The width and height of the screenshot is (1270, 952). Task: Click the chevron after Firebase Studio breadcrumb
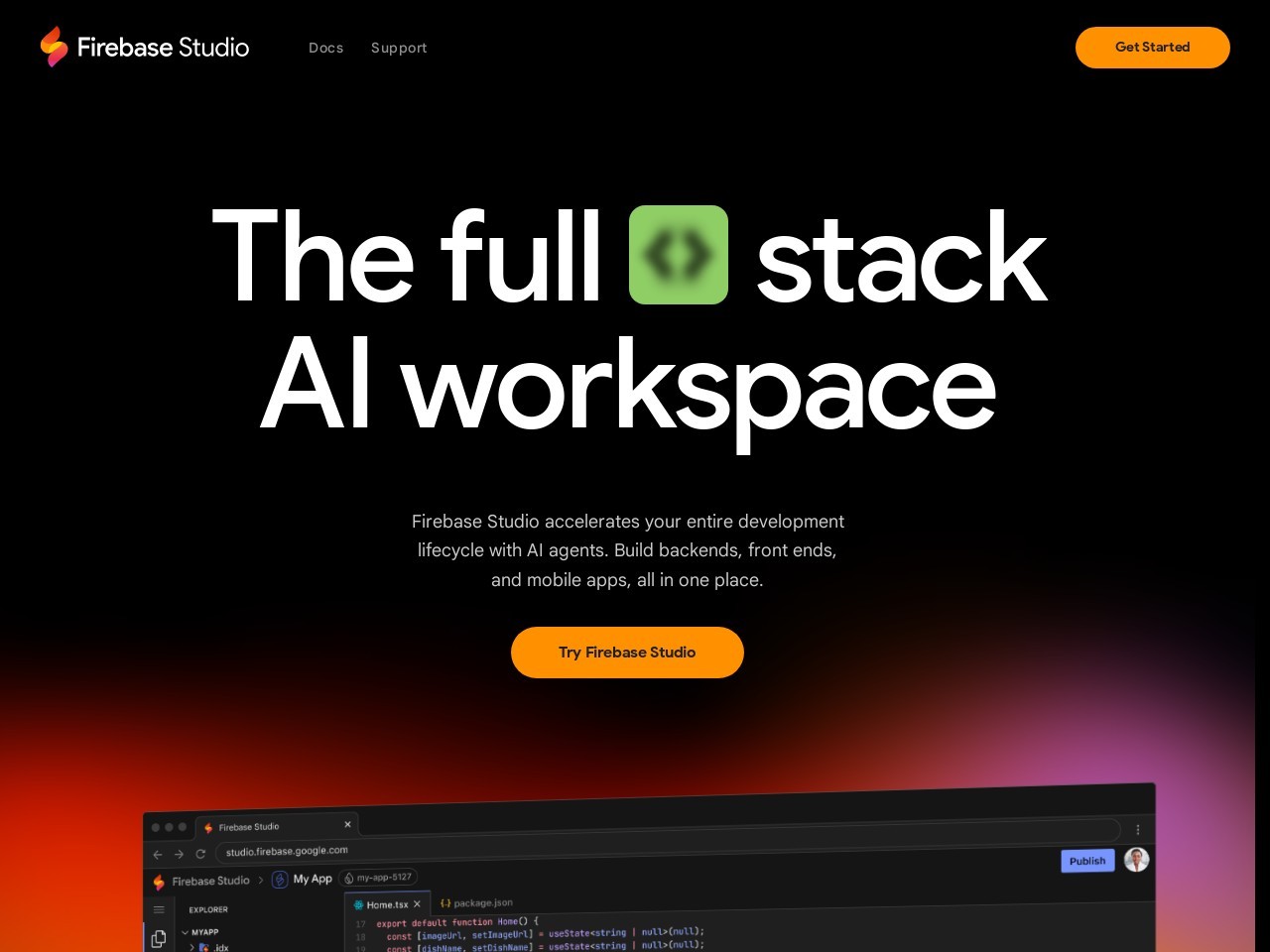261,881
